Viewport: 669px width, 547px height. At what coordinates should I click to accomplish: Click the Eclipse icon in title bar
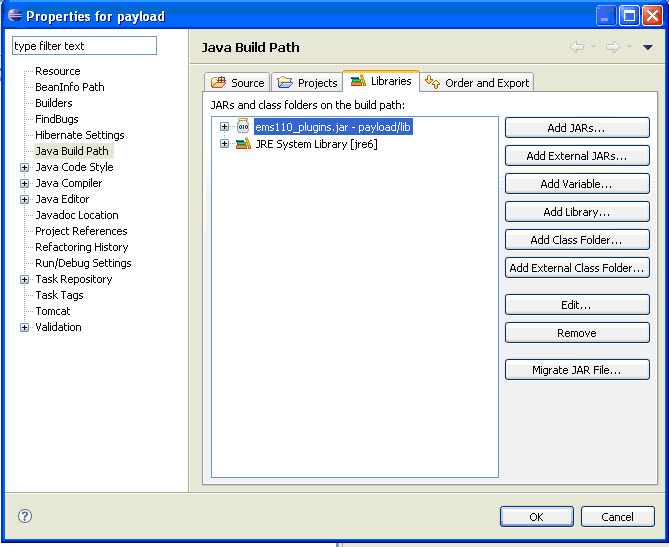point(15,15)
